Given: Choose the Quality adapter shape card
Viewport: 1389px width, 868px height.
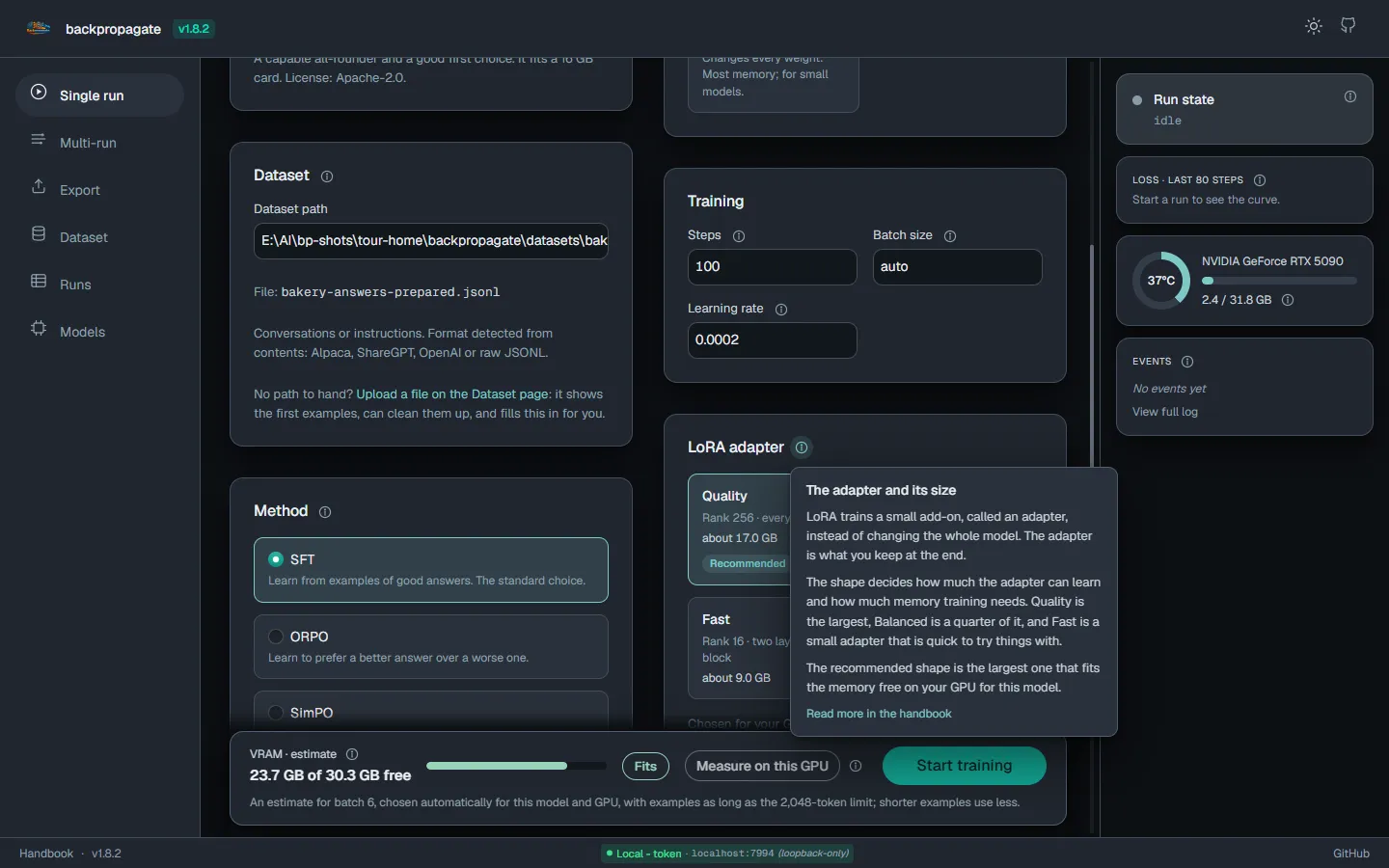Looking at the screenshot, I should coord(740,529).
